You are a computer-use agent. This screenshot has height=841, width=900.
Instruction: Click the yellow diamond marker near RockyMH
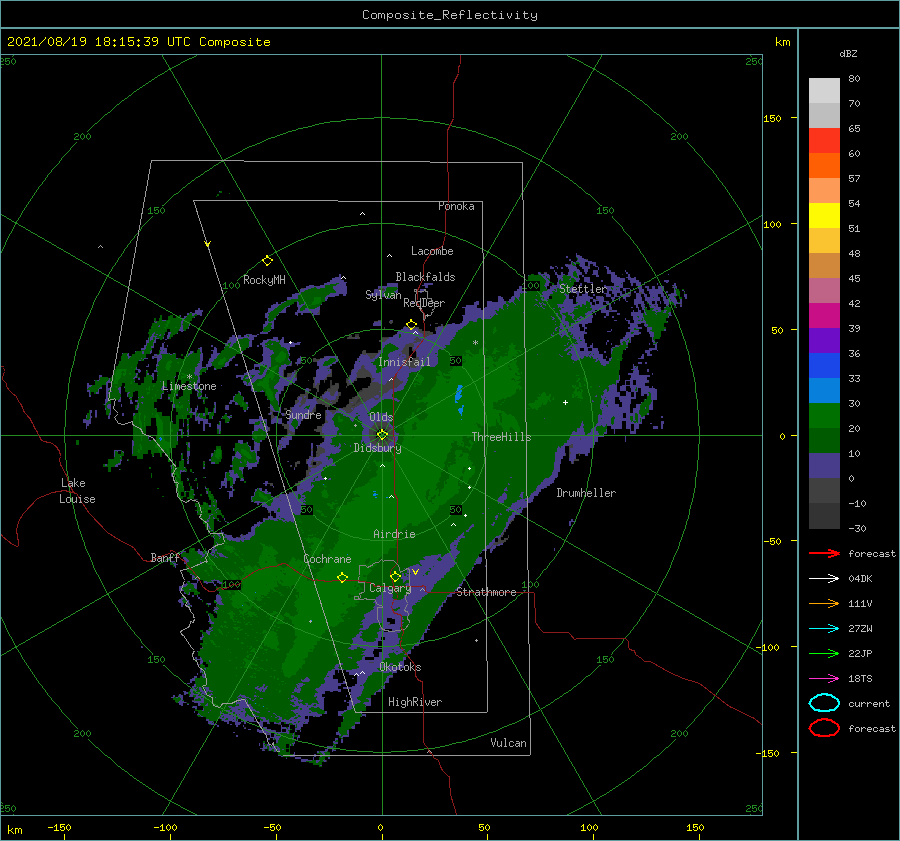pos(267,261)
